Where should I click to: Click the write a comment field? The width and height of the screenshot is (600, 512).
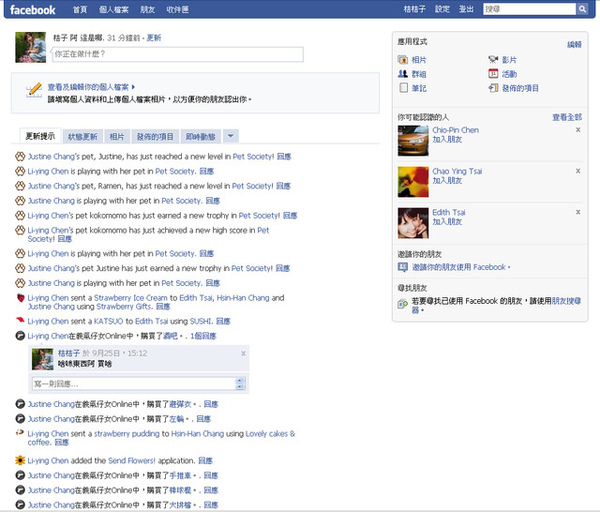click(134, 383)
